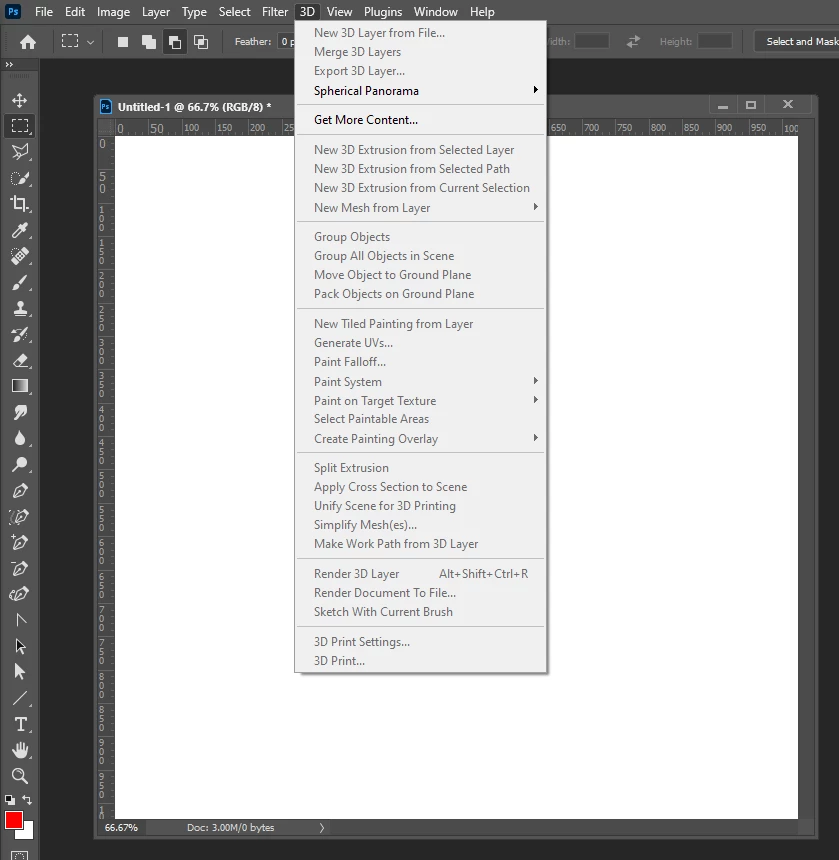
Task: Select the Healing Brush tool
Action: pos(20,256)
